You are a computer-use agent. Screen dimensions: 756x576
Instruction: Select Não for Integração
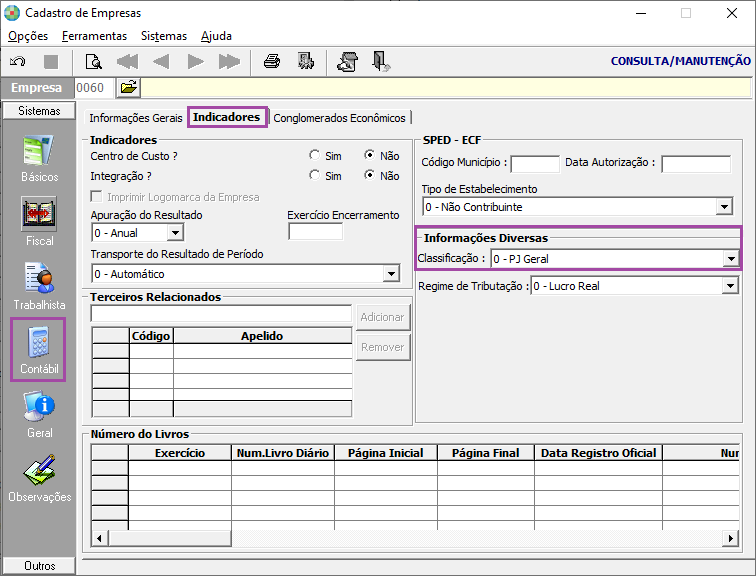[x=369, y=175]
